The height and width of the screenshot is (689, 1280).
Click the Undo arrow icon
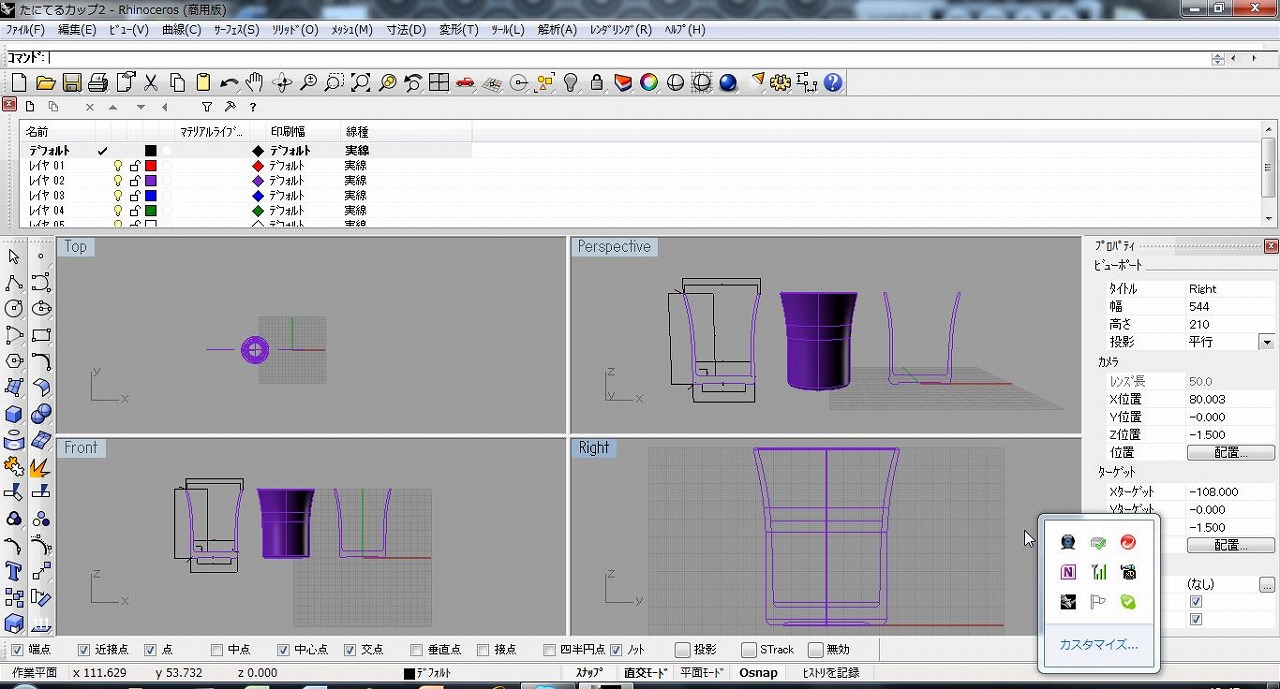[x=229, y=82]
